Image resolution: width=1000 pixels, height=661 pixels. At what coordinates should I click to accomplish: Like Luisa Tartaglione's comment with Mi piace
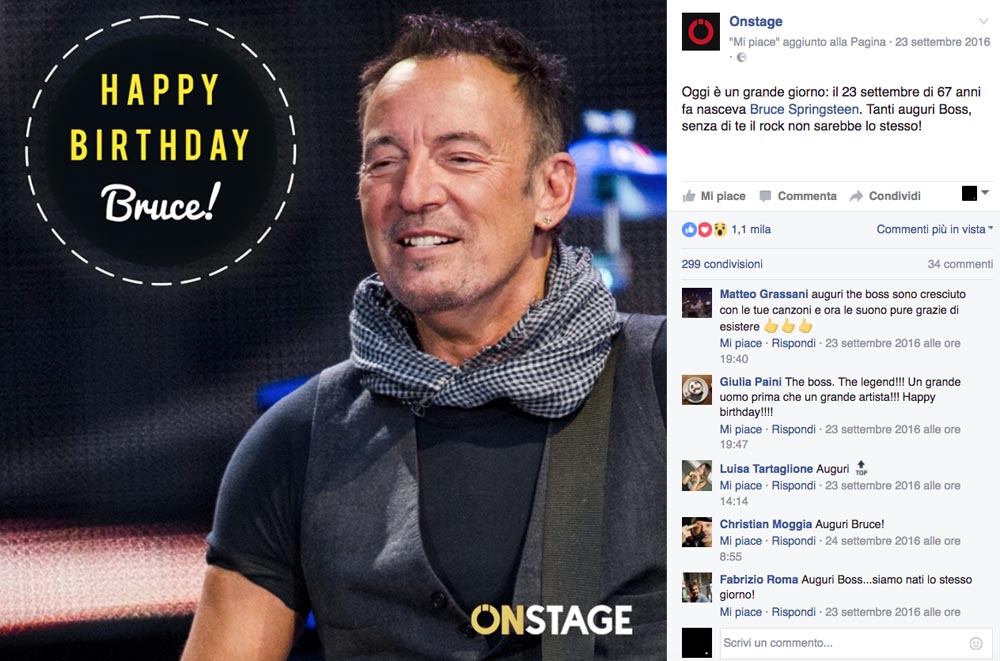tap(740, 485)
